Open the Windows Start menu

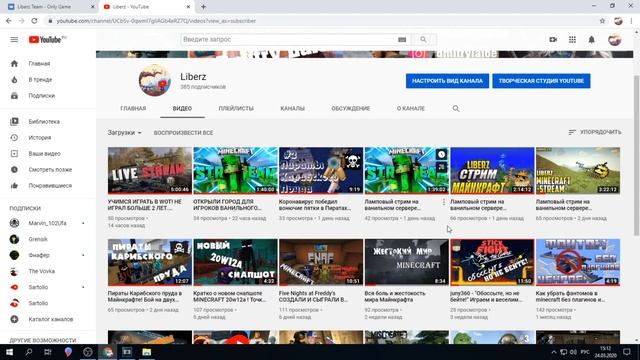9,352
